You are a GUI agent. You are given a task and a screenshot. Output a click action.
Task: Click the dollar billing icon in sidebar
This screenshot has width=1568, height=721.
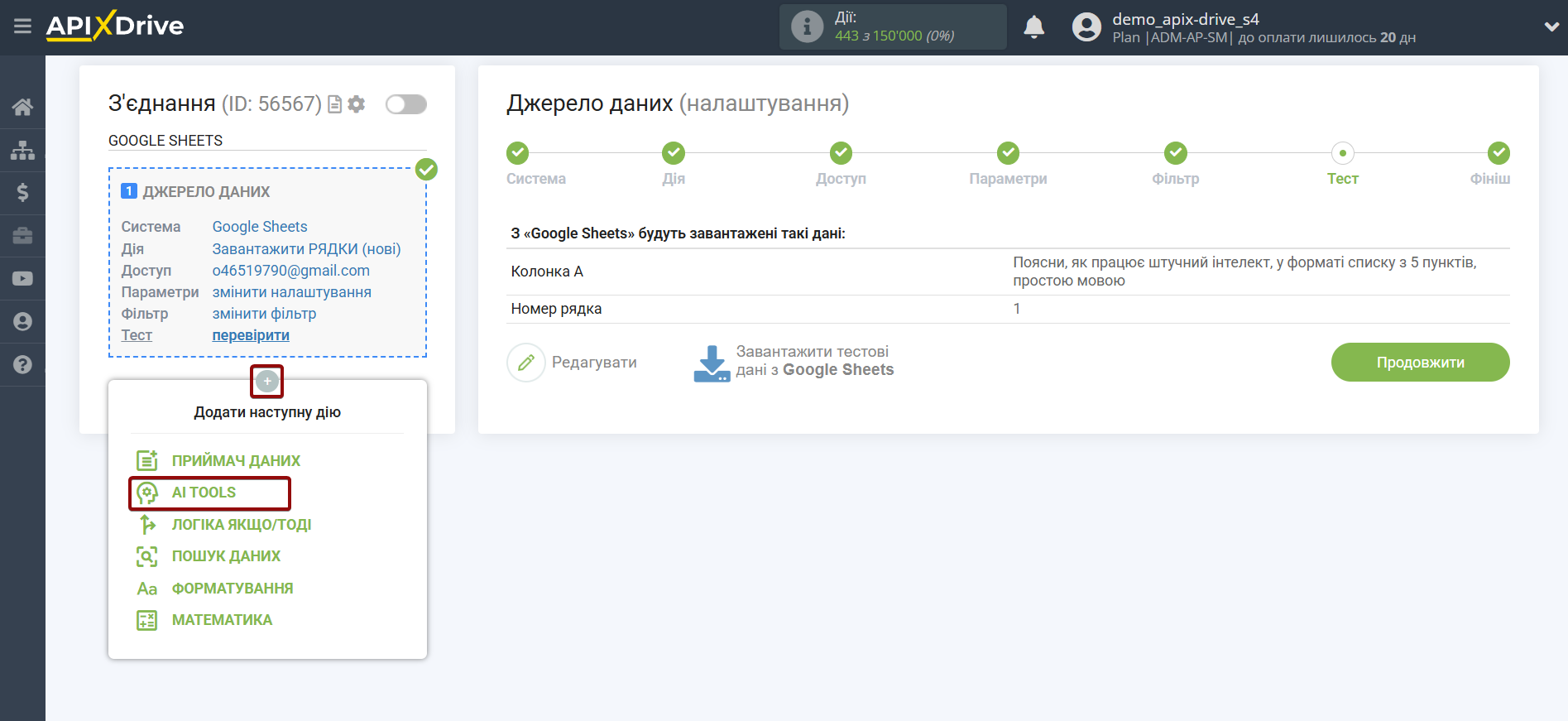point(22,193)
